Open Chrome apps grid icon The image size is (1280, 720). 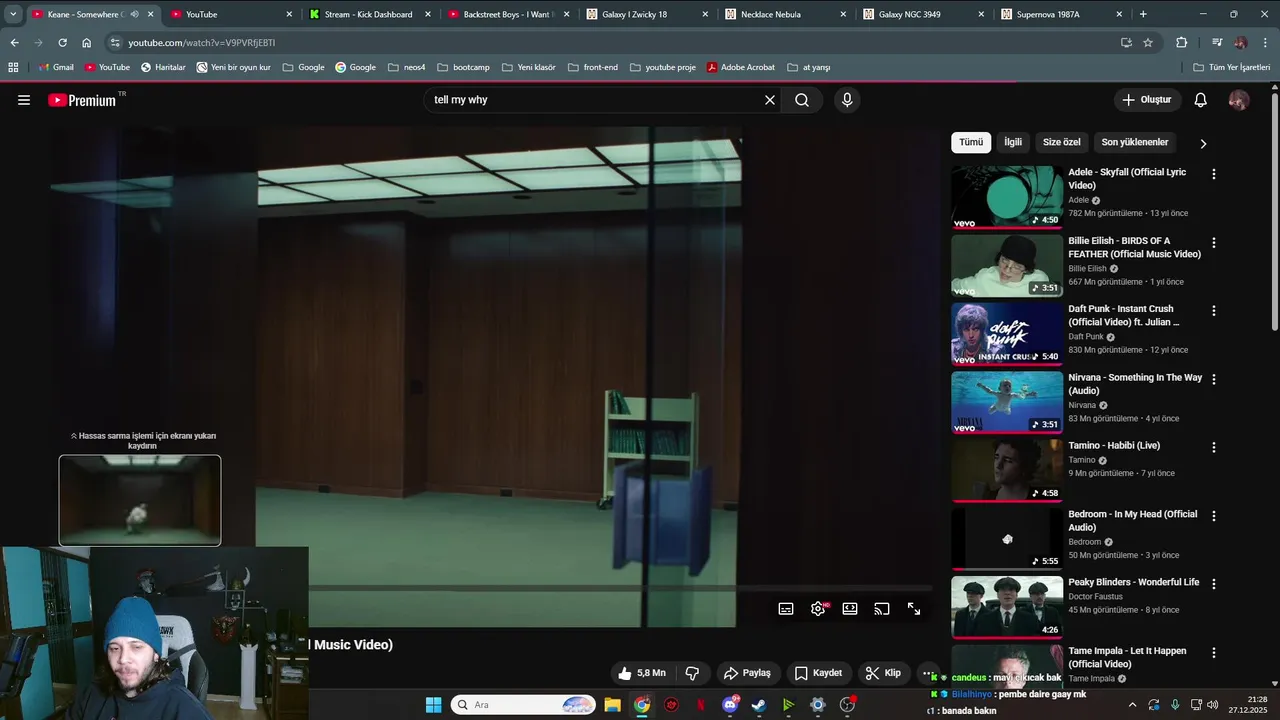[13, 67]
